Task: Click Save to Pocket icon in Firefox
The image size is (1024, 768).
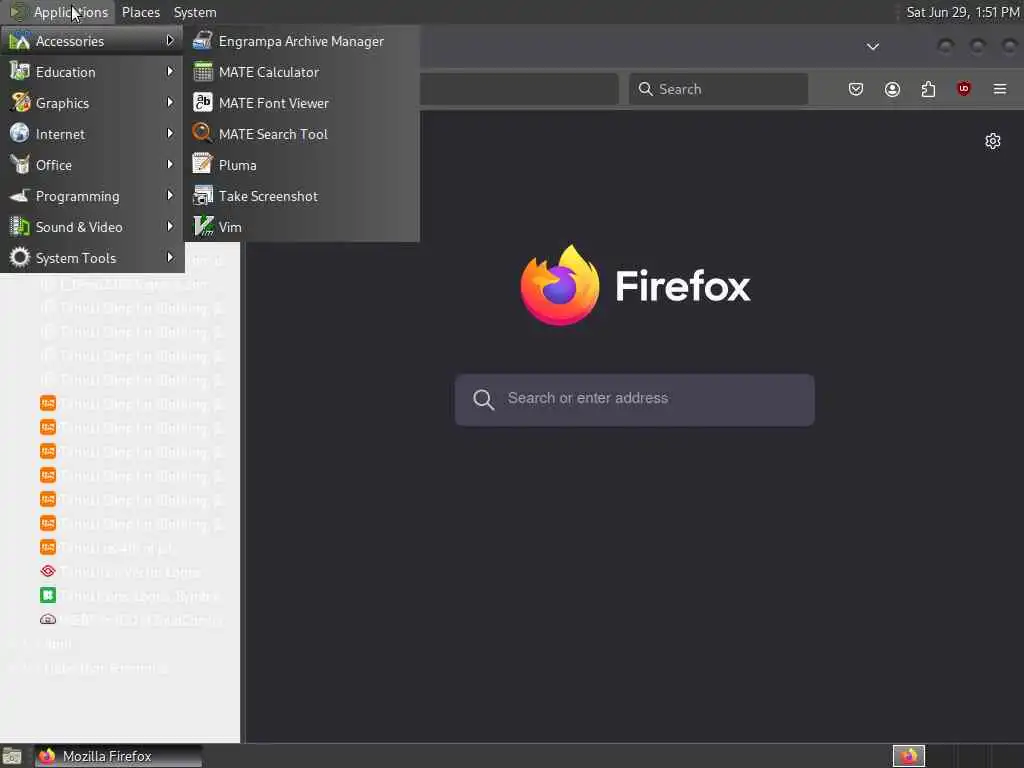Action: pos(856,89)
